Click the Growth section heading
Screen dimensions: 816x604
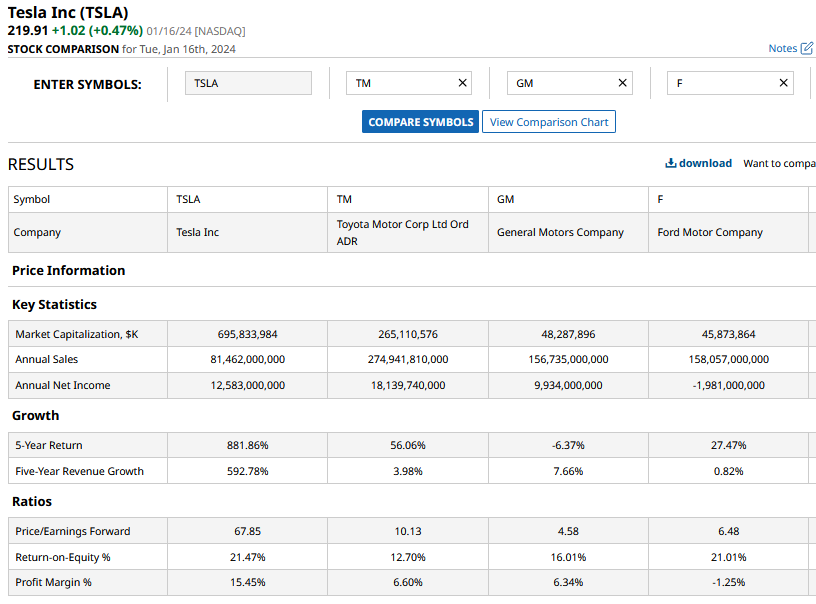[x=36, y=415]
